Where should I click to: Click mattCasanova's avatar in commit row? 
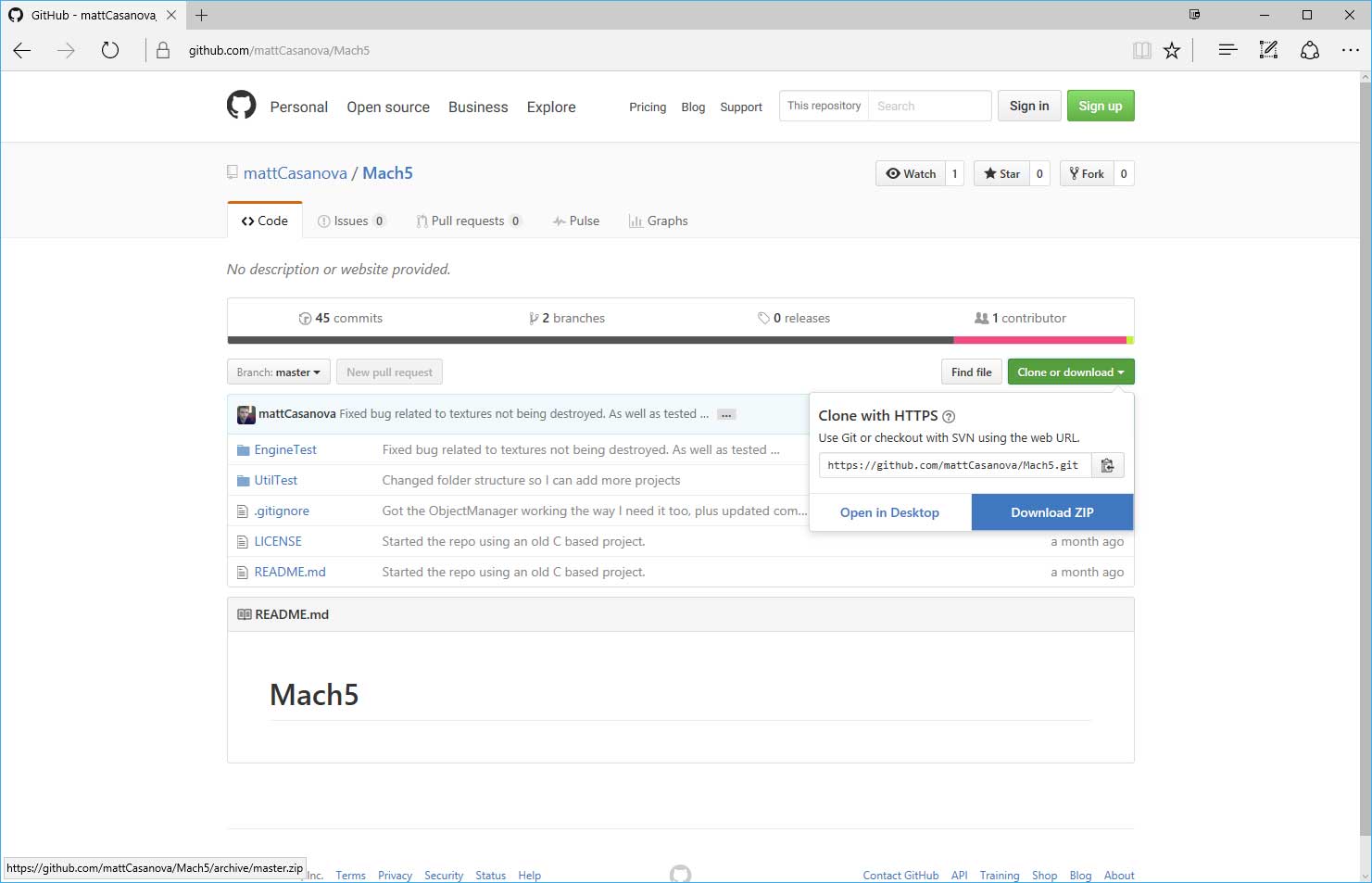[x=245, y=414]
